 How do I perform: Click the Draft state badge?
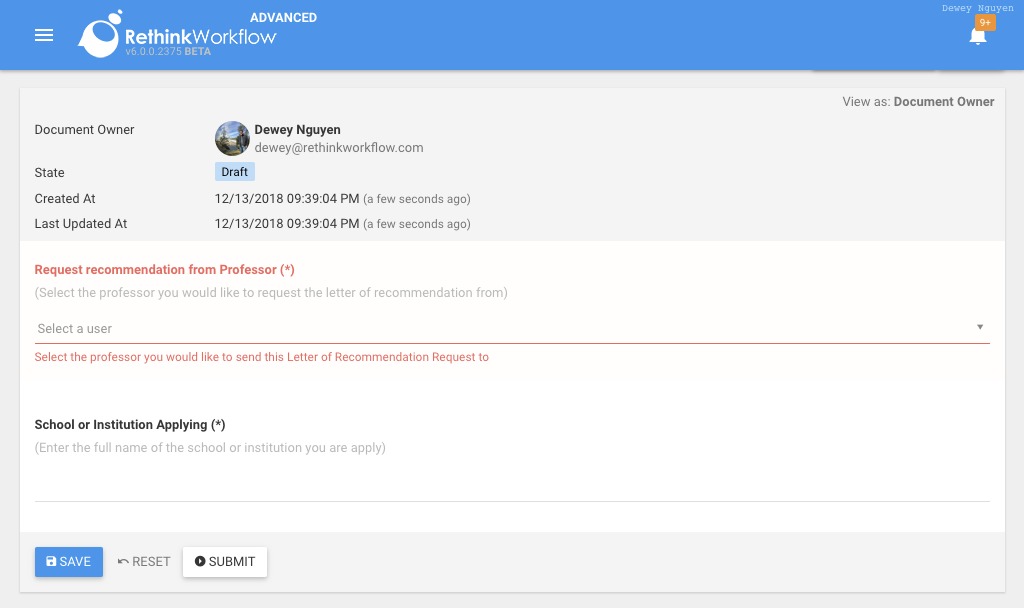tap(234, 171)
